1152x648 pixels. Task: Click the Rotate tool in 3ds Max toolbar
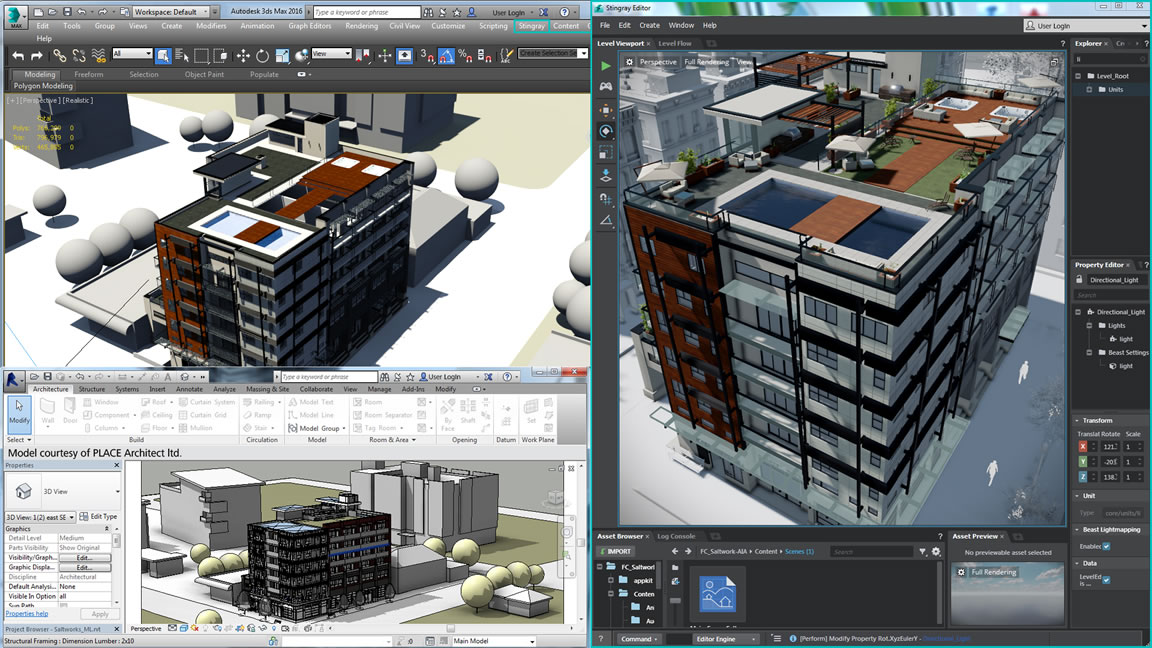tap(262, 56)
